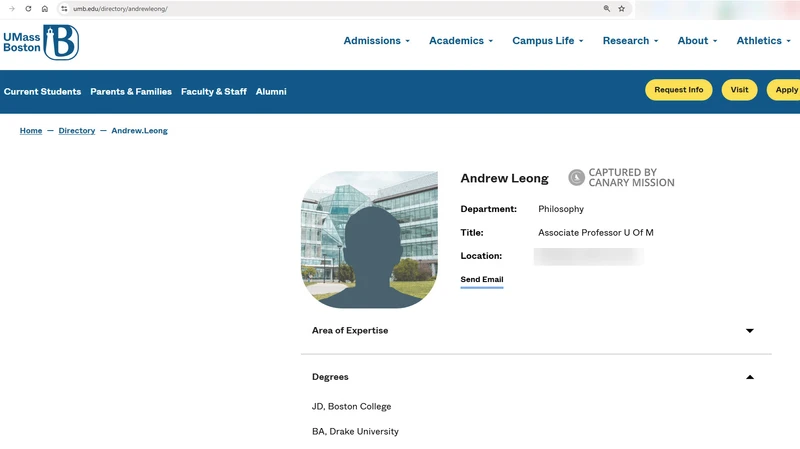The height and width of the screenshot is (449, 800).
Task: Open the Athletics dropdown menu
Action: coord(763,41)
